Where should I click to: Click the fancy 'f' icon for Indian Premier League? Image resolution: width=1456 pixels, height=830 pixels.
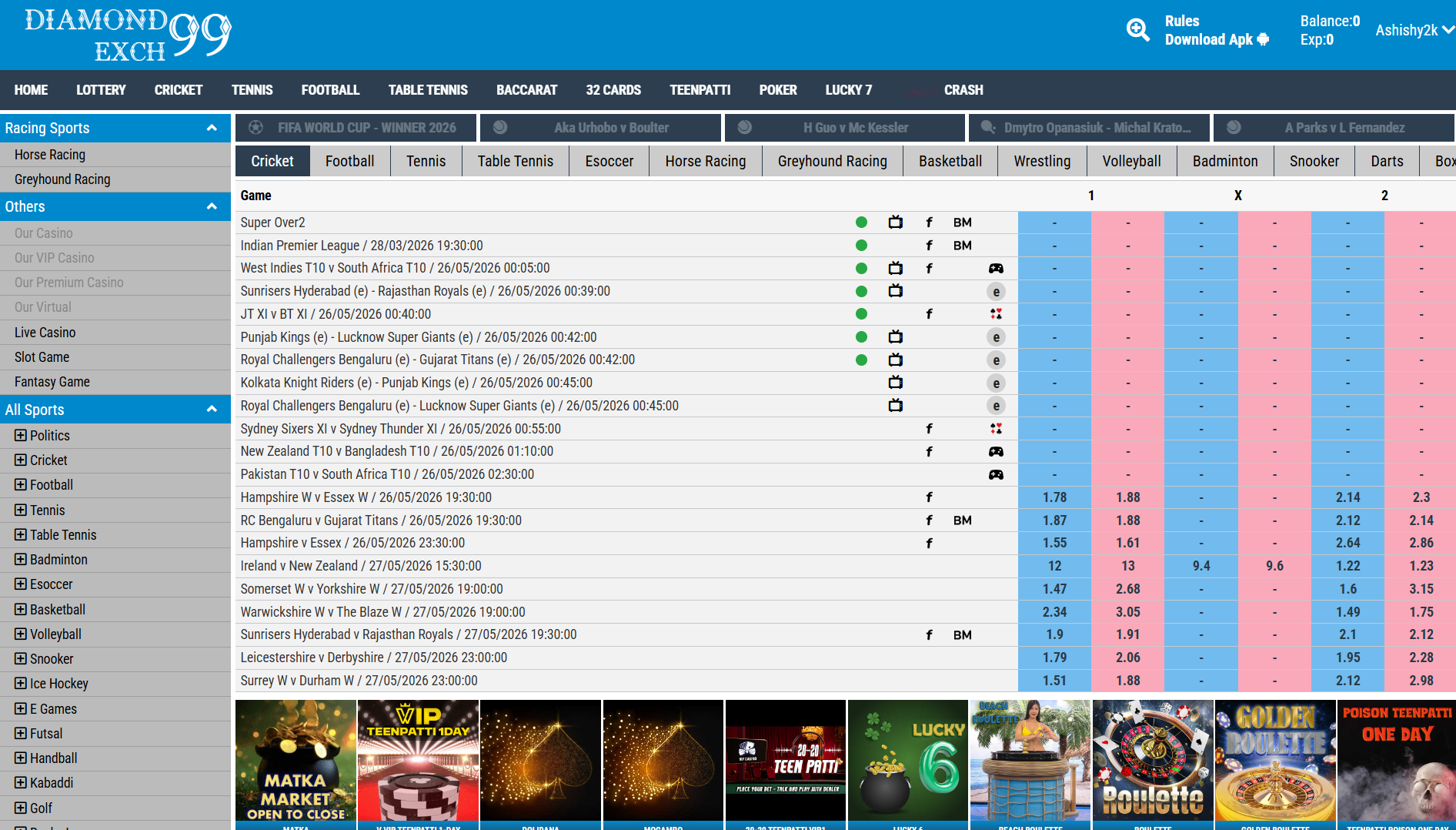pyautogui.click(x=929, y=246)
